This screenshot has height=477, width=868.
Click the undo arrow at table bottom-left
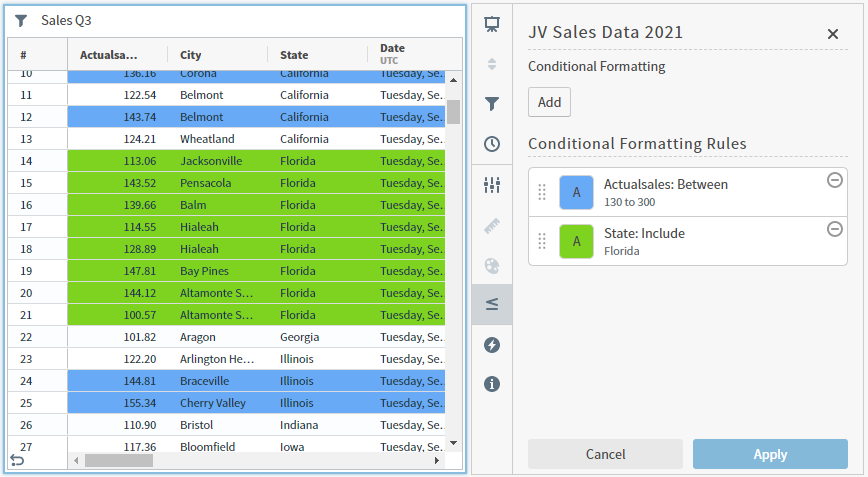point(17,460)
